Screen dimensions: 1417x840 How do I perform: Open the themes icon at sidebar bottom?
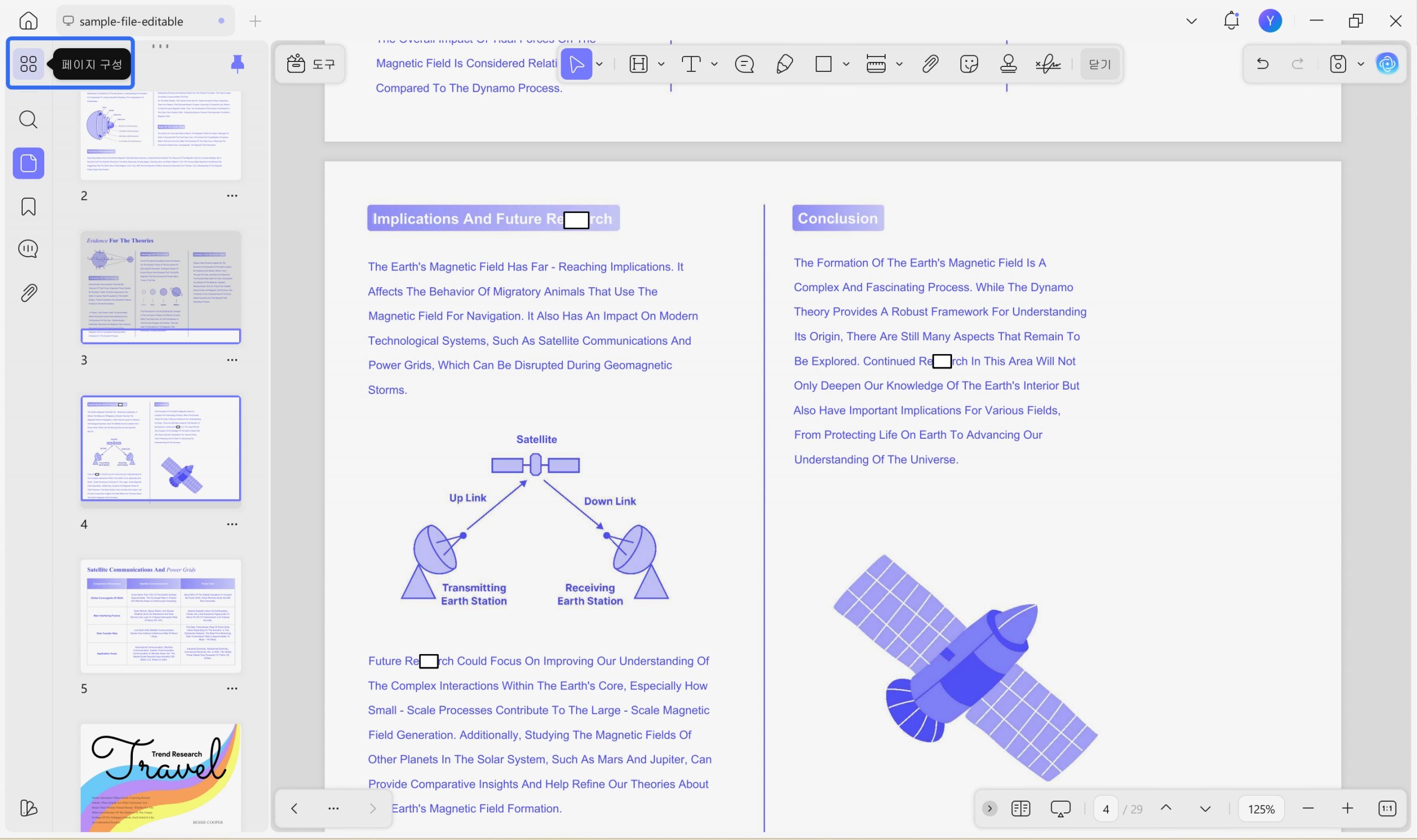click(x=28, y=808)
